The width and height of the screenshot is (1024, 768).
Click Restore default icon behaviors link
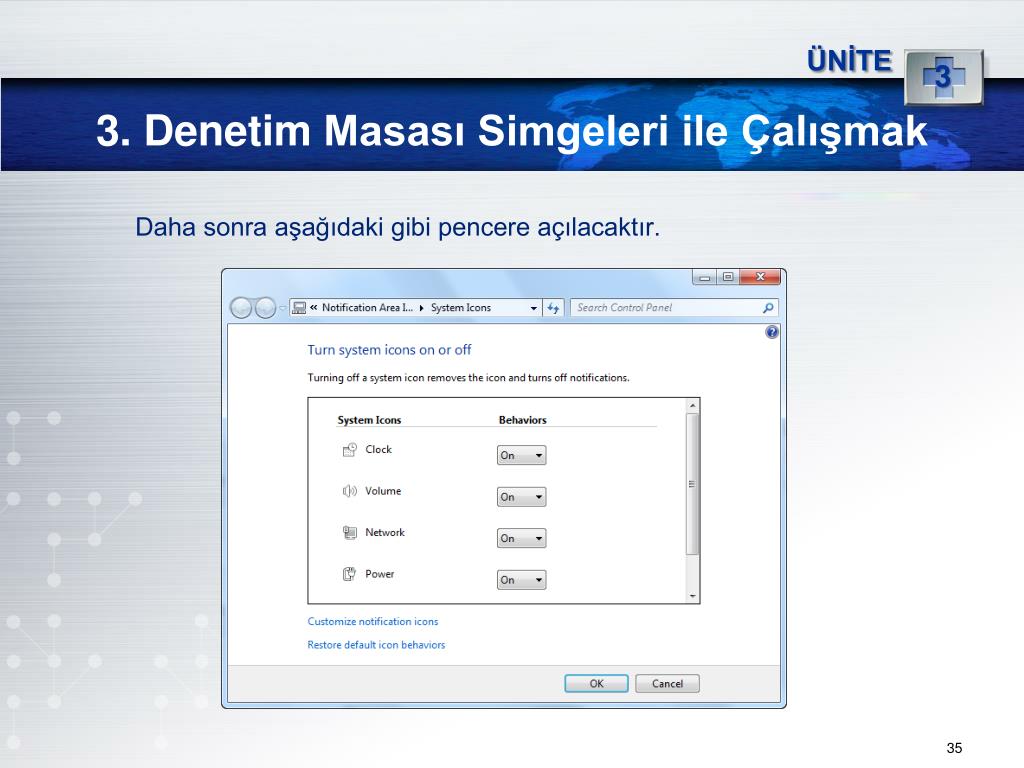point(376,645)
